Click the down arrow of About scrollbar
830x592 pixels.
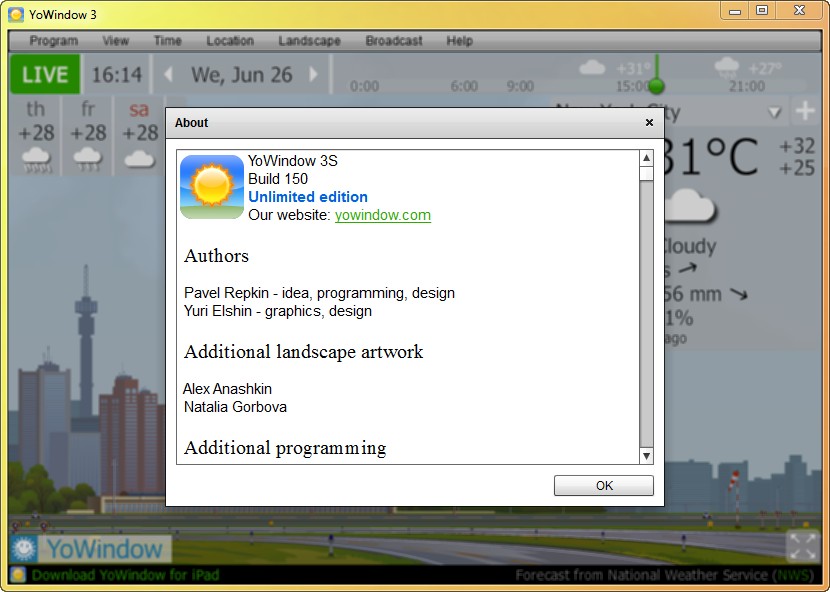[x=646, y=456]
